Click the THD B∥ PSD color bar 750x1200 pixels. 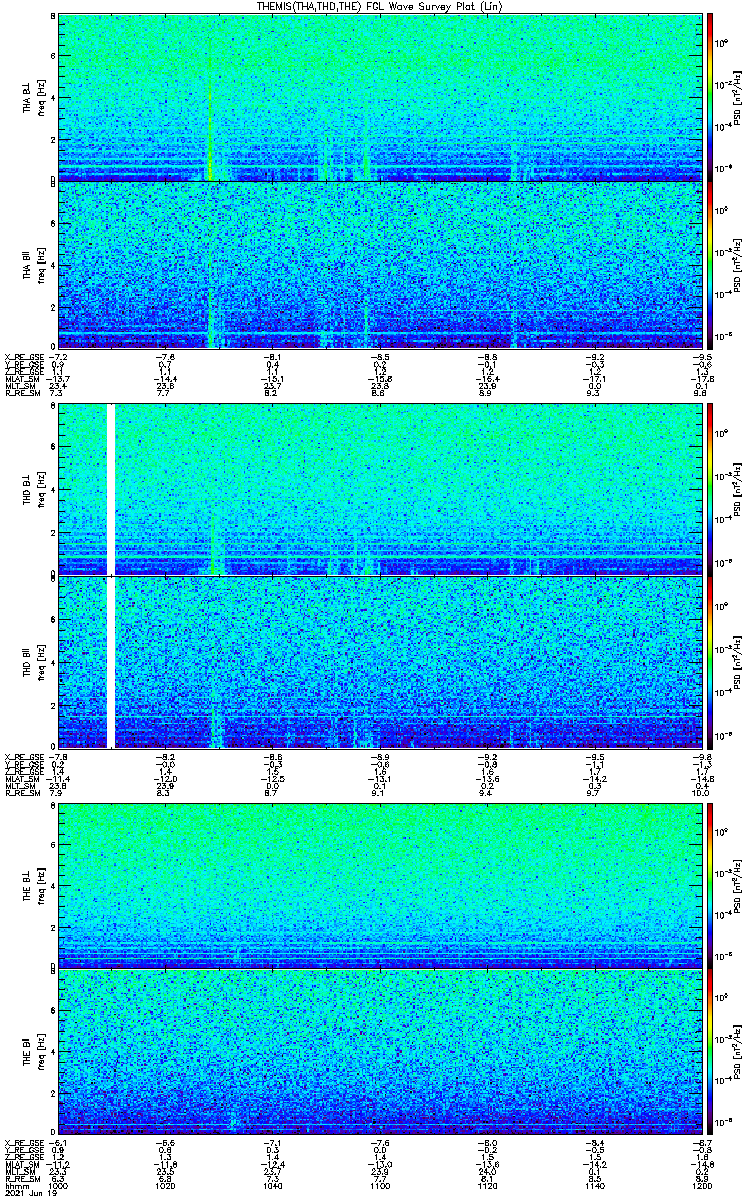pyautogui.click(x=710, y=660)
